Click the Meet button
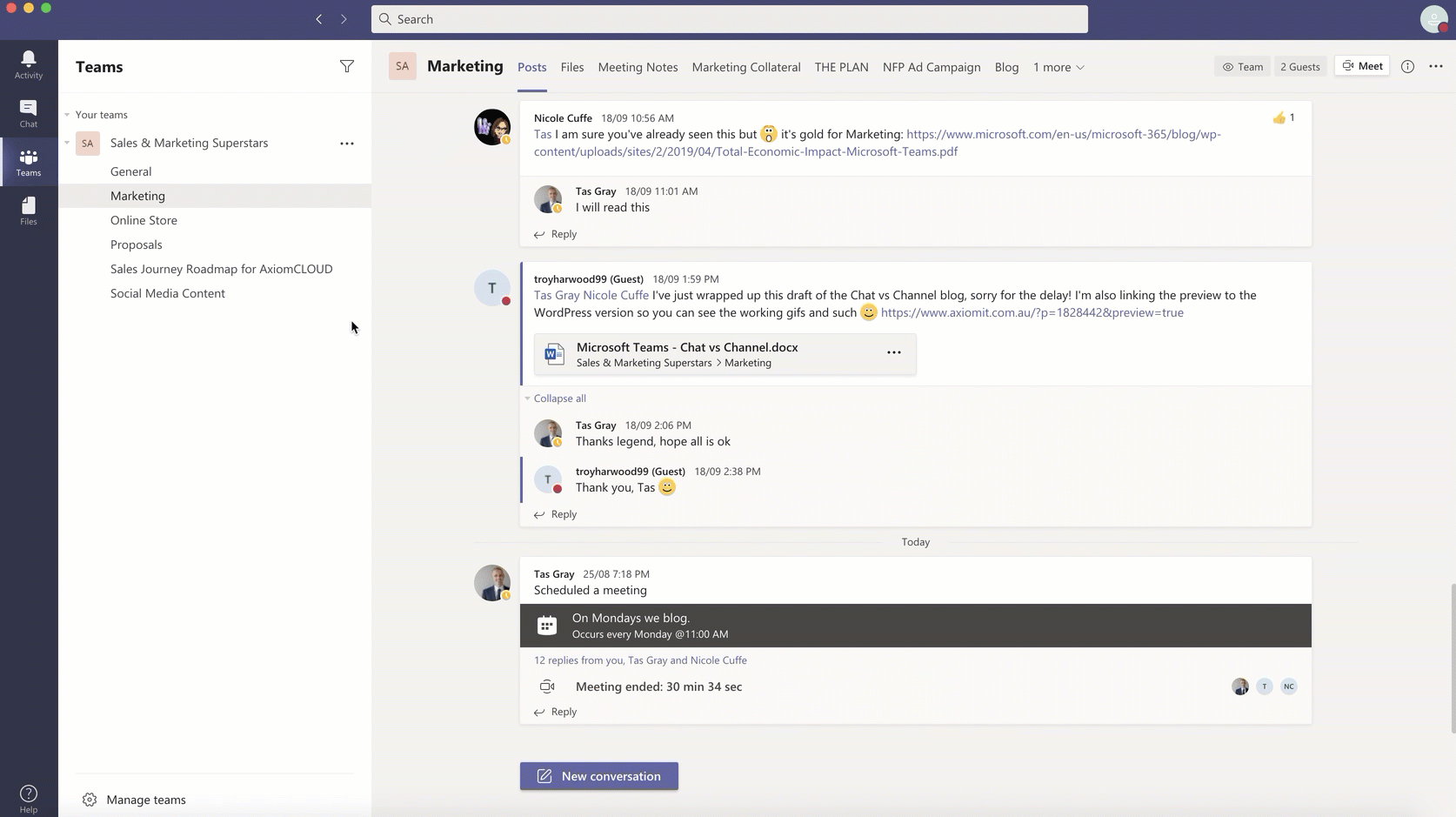The width and height of the screenshot is (1456, 817). click(1362, 66)
